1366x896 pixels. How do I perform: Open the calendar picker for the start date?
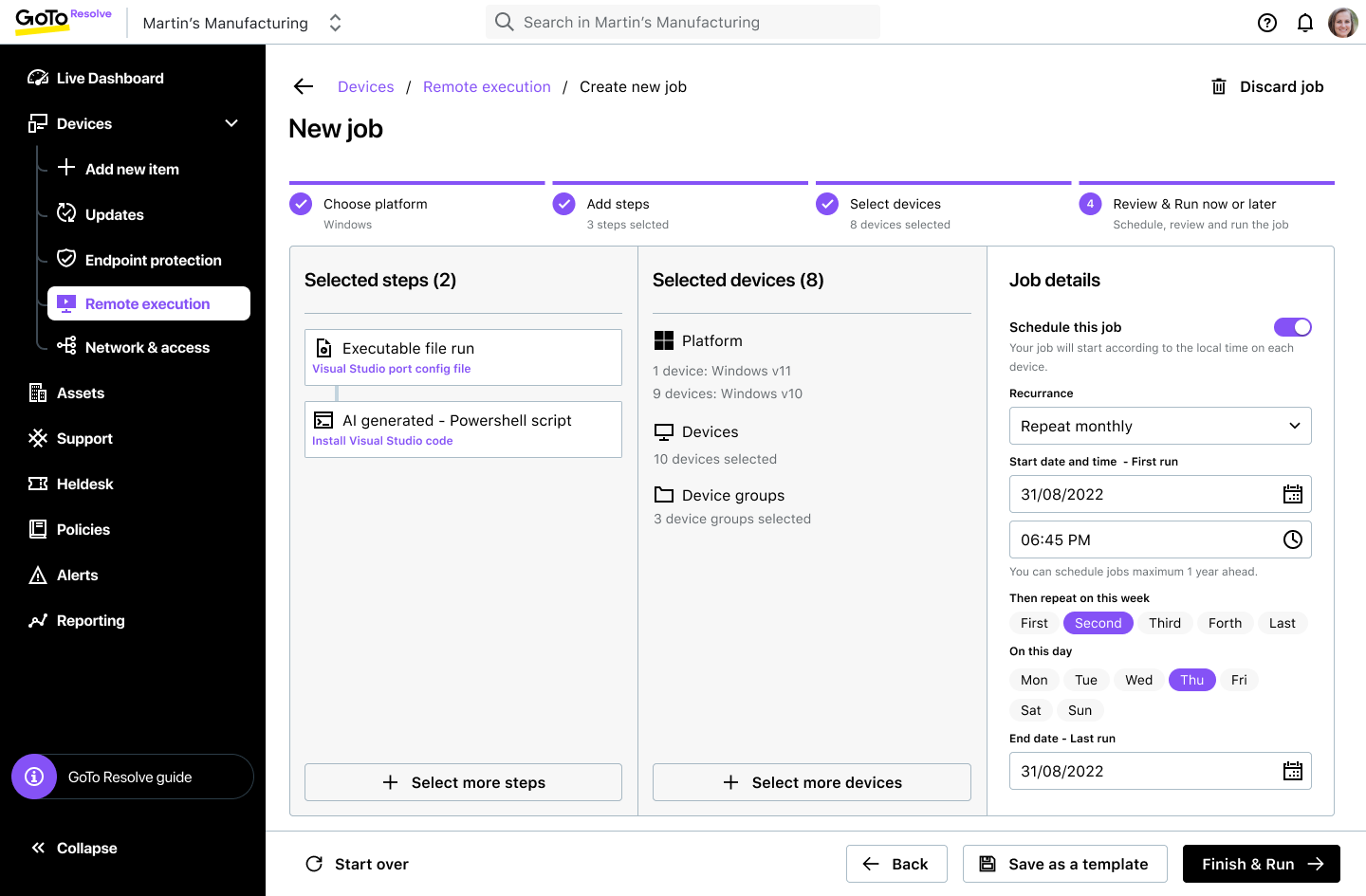tap(1292, 493)
